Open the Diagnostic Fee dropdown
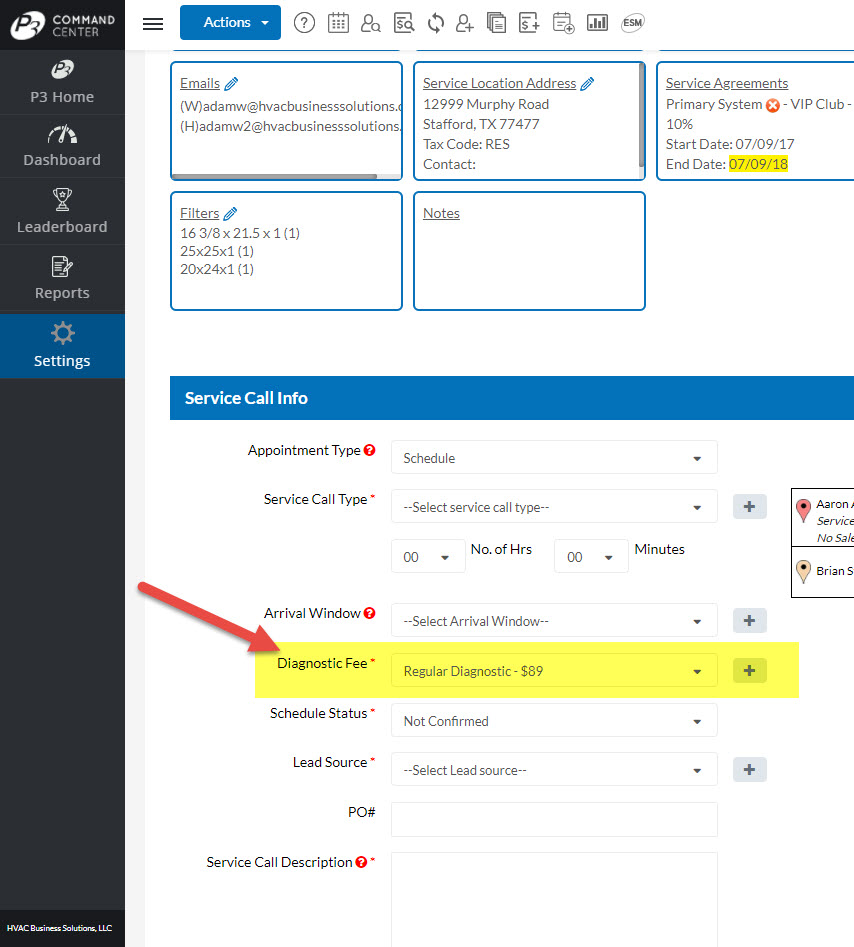The height and width of the screenshot is (947, 854). tap(554, 671)
